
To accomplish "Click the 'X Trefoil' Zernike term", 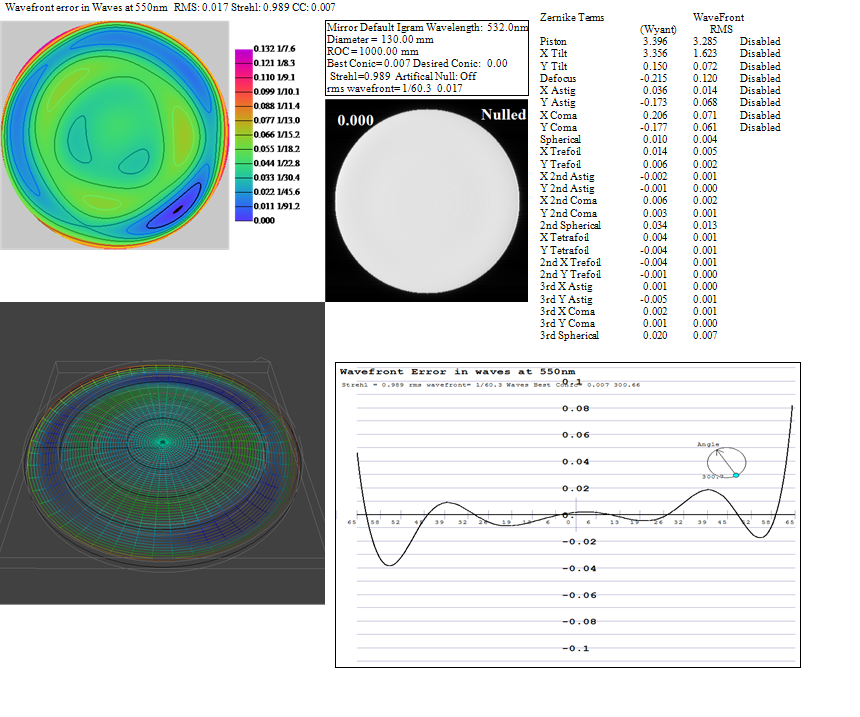I will point(560,151).
